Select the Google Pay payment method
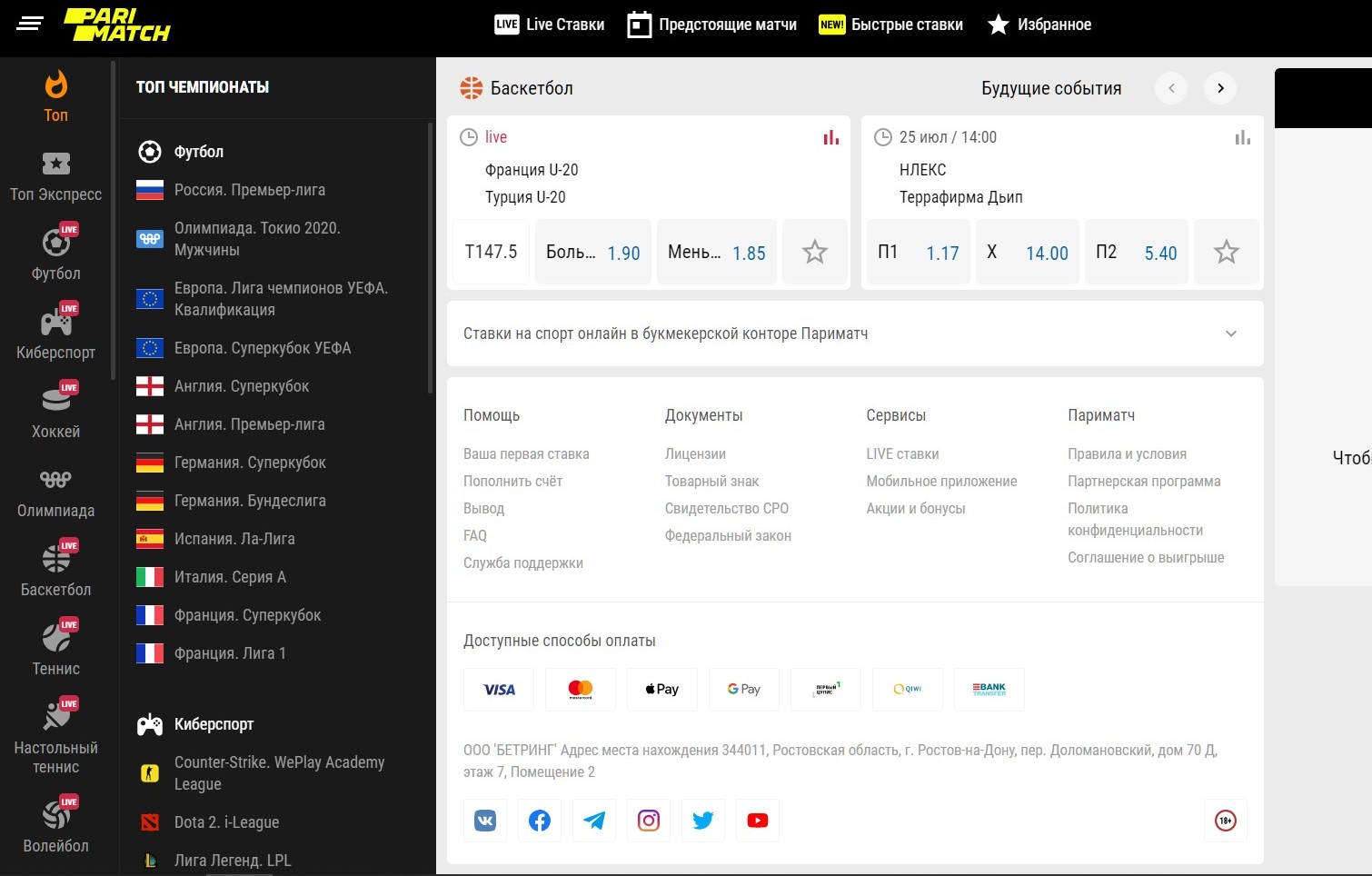This screenshot has height=876, width=1372. tap(744, 690)
